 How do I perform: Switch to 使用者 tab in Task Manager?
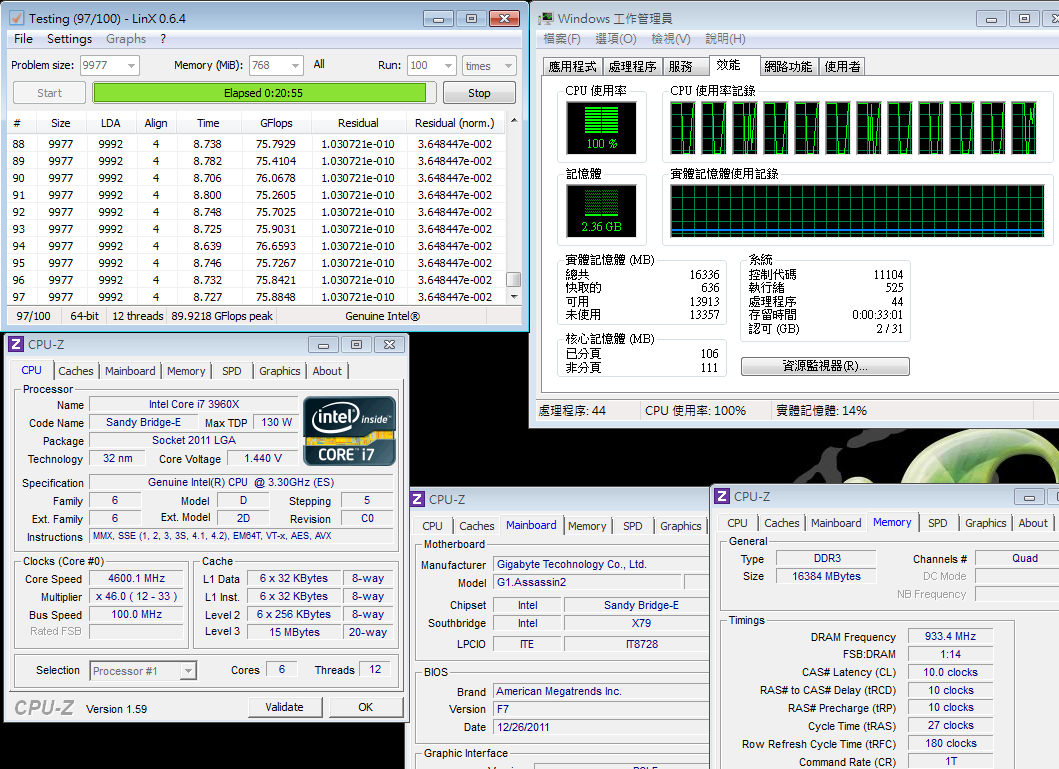[842, 66]
